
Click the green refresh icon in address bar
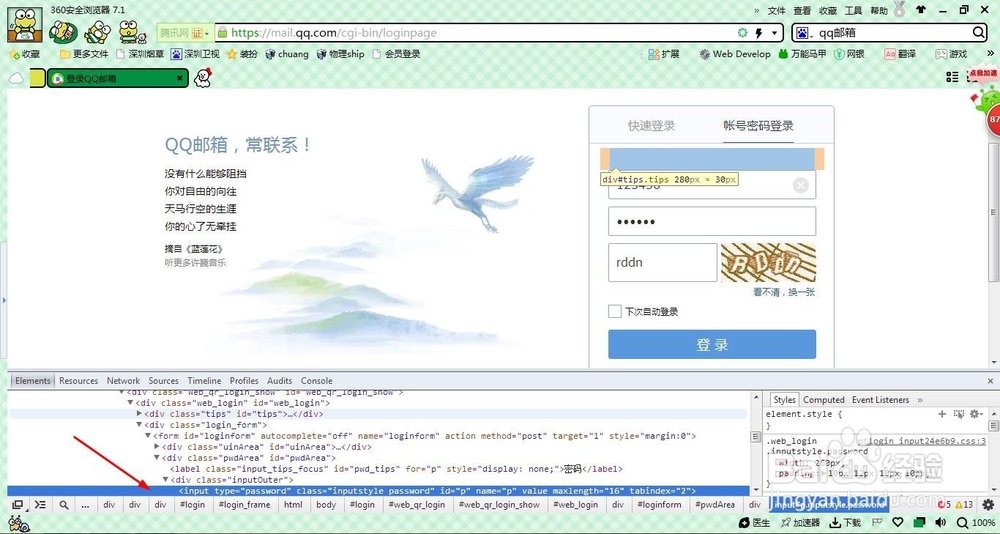pyautogui.click(x=742, y=33)
